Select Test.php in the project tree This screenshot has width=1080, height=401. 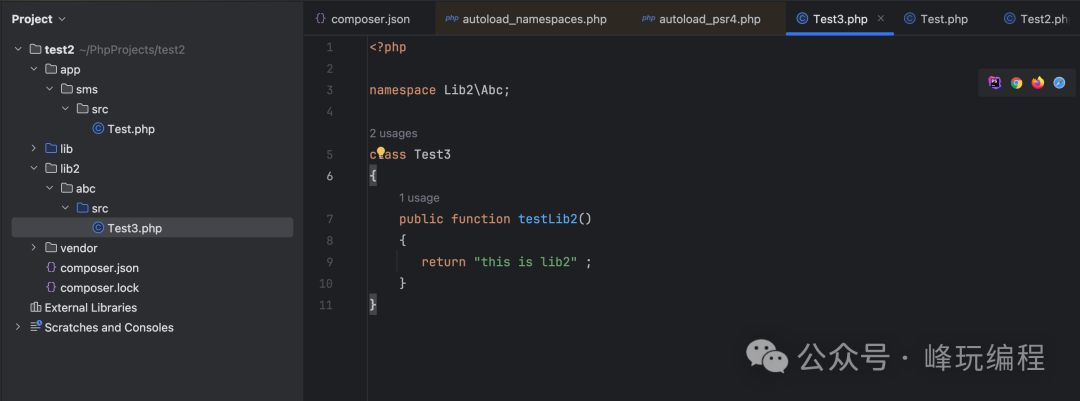pos(130,129)
